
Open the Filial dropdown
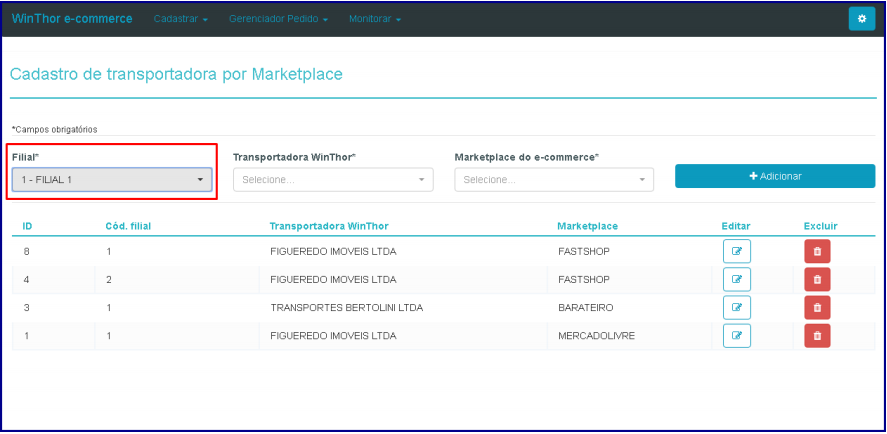pyautogui.click(x=112, y=179)
